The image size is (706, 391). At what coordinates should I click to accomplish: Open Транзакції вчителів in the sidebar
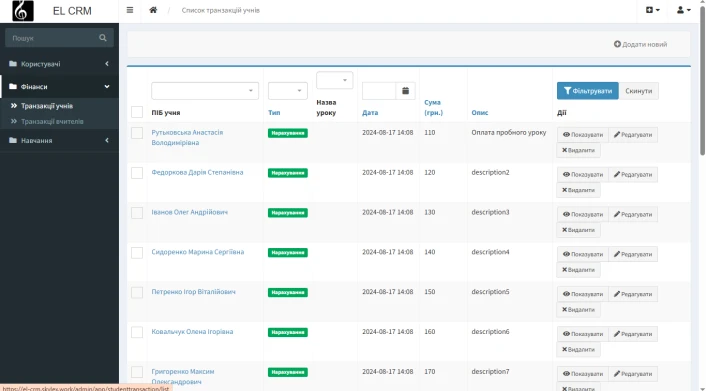click(52, 122)
